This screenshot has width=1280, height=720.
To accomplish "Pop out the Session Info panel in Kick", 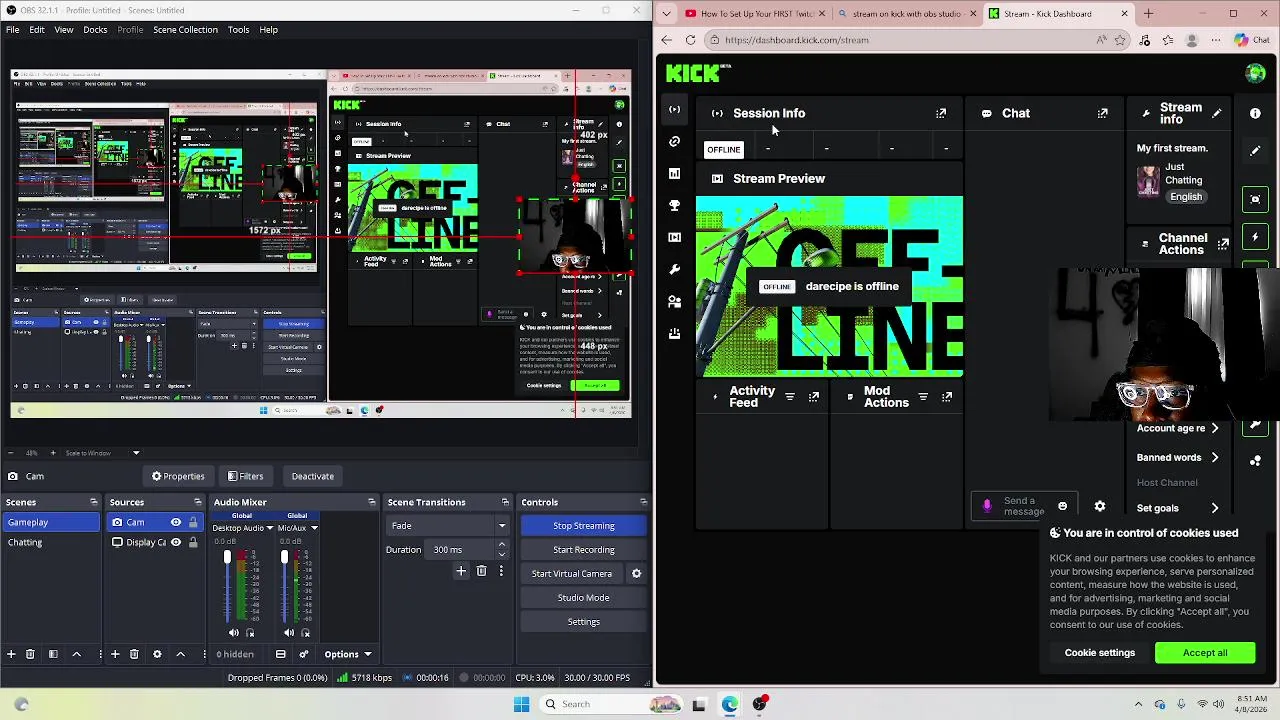I will (941, 113).
